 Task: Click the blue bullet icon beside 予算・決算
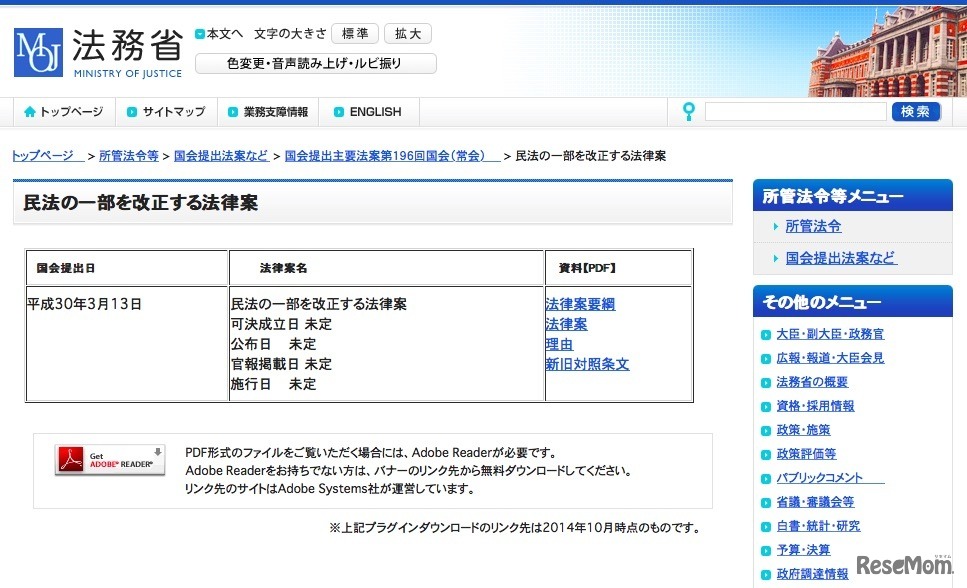[x=765, y=549]
